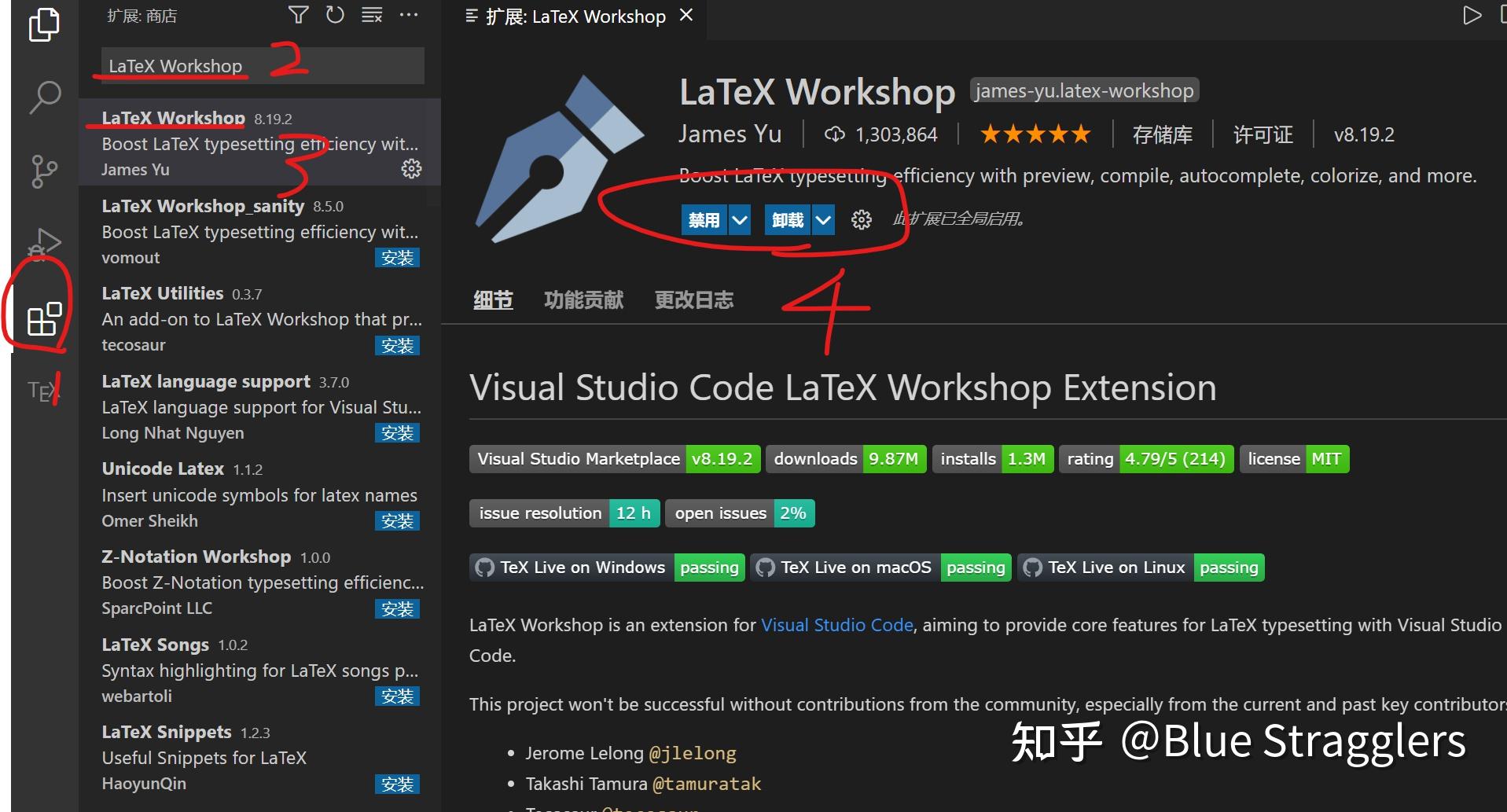Open the manage gear on the extension page
This screenshot has height=812, width=1507.
862,219
